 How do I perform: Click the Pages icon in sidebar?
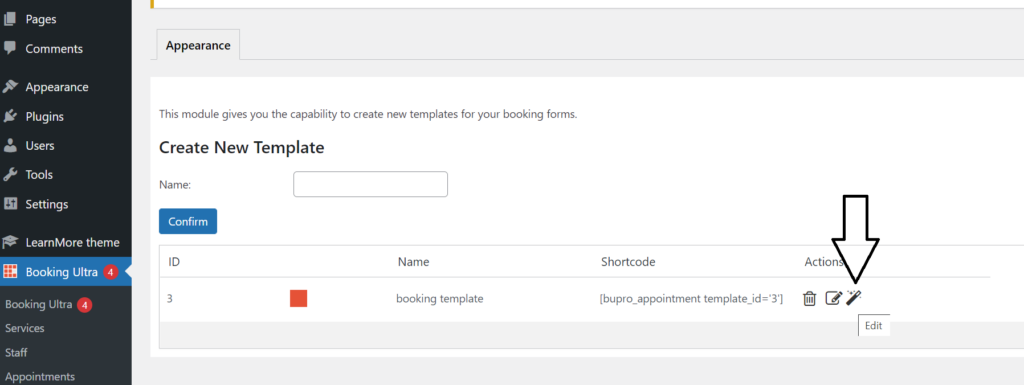pyautogui.click(x=10, y=19)
